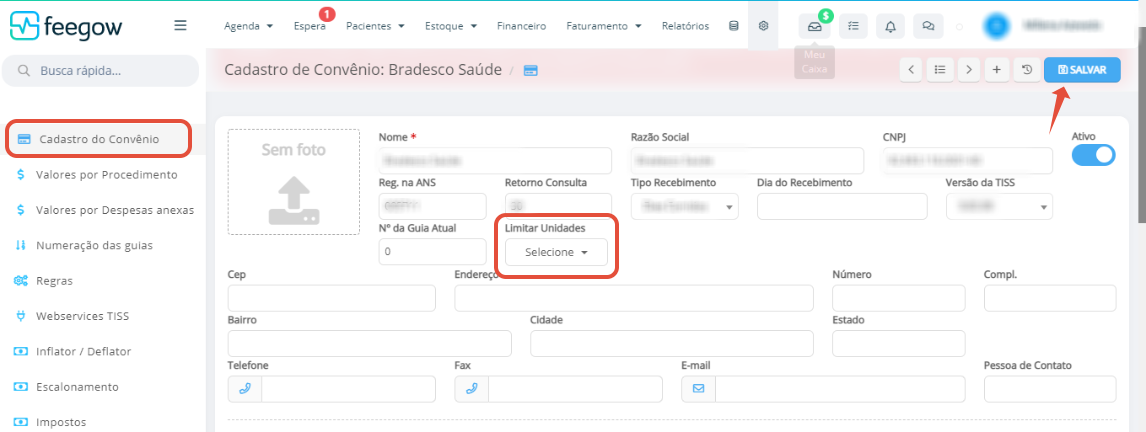Upload photo in Sem foto box
This screenshot has width=1146, height=432.
tap(293, 182)
